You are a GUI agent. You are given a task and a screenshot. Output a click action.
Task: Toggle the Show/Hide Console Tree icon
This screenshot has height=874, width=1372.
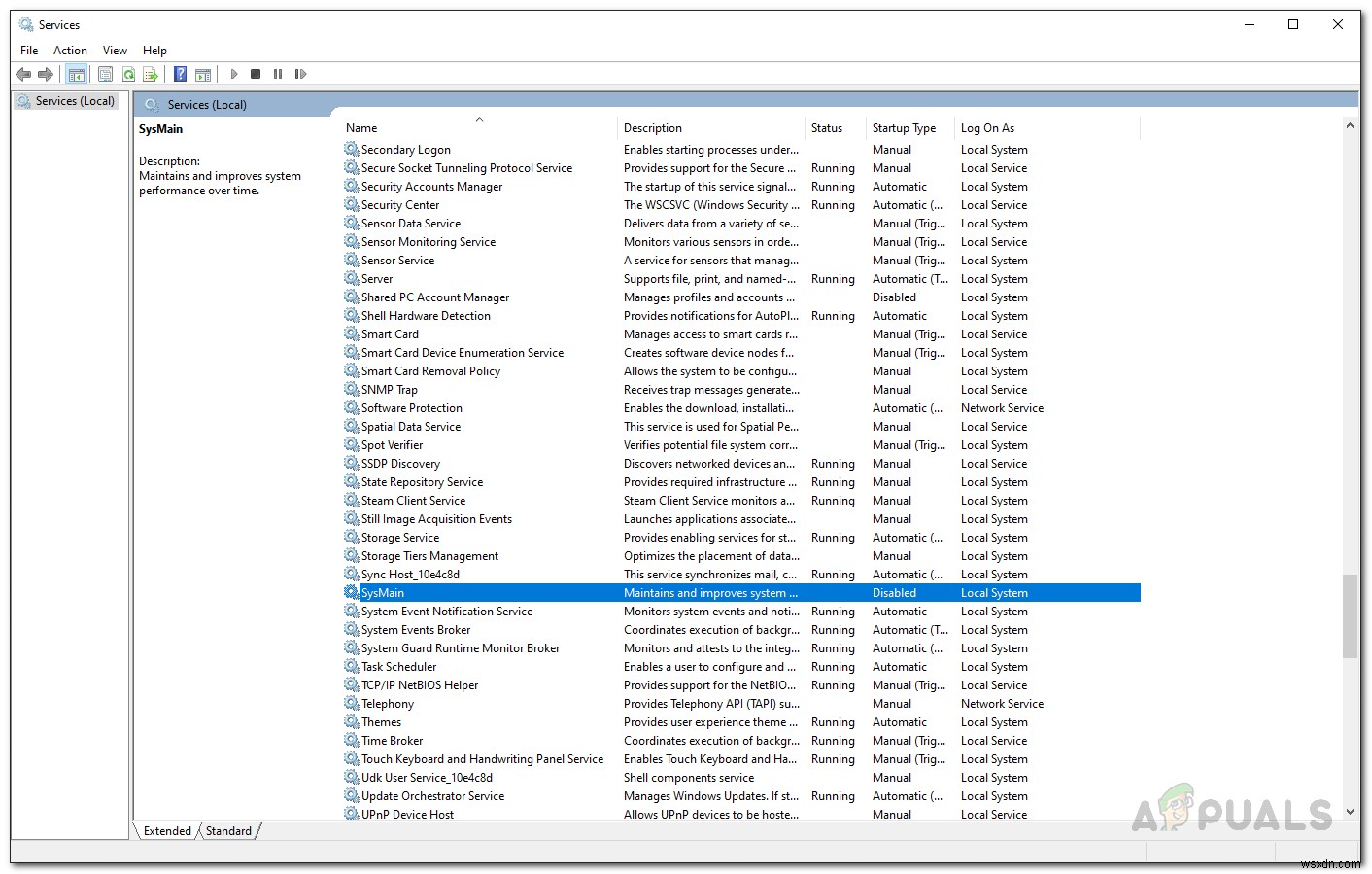pyautogui.click(x=76, y=74)
